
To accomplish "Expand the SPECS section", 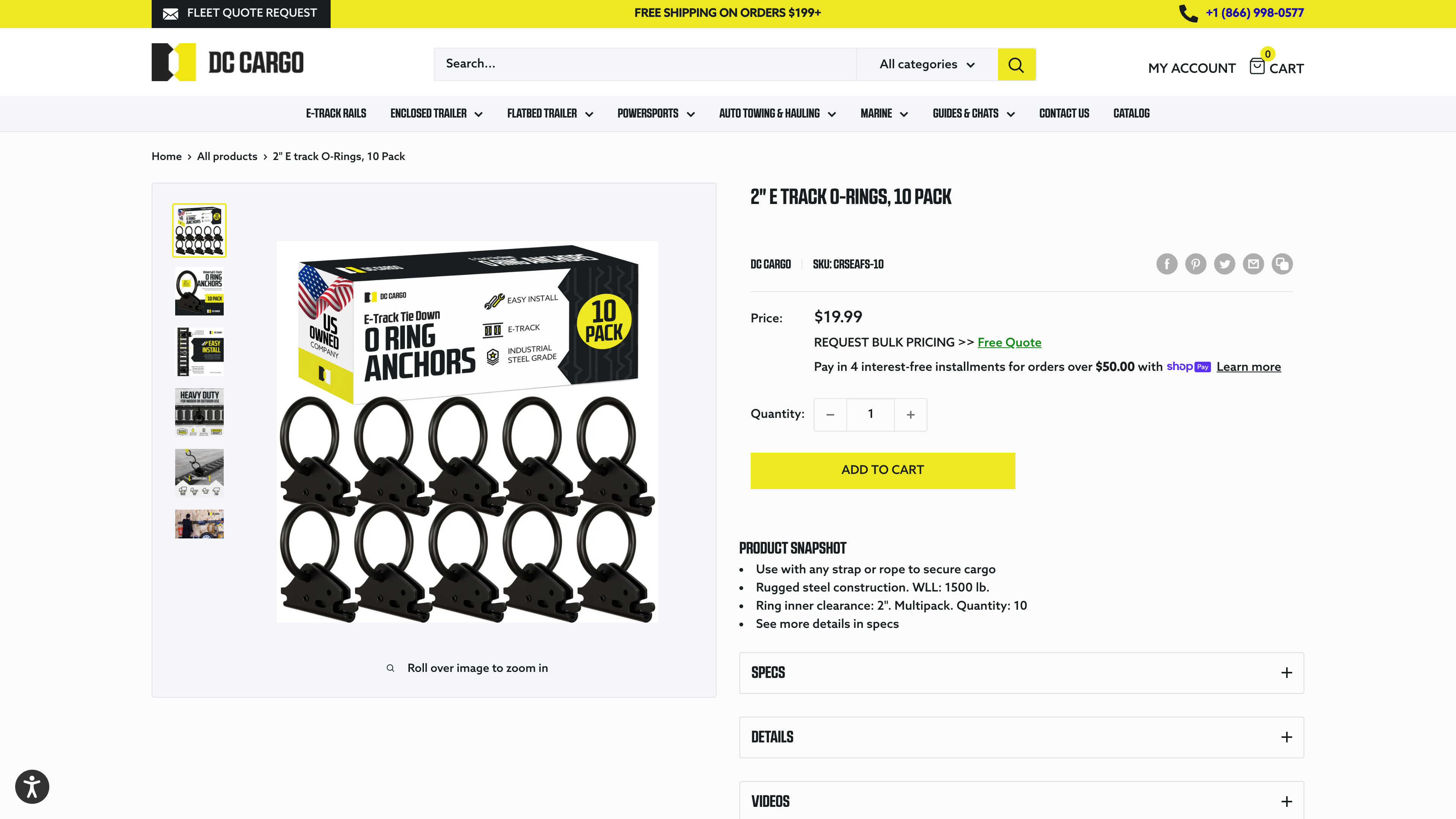I will (1021, 673).
